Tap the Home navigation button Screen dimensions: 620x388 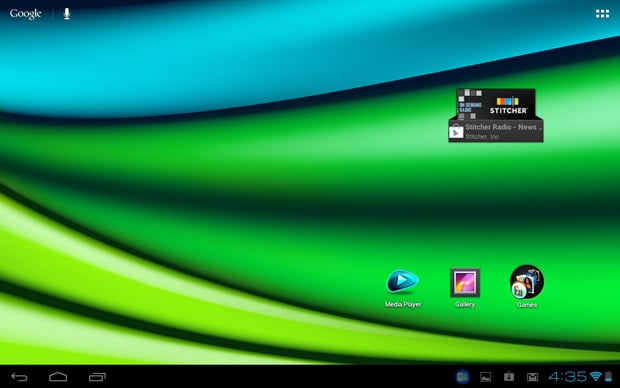pyautogui.click(x=58, y=377)
